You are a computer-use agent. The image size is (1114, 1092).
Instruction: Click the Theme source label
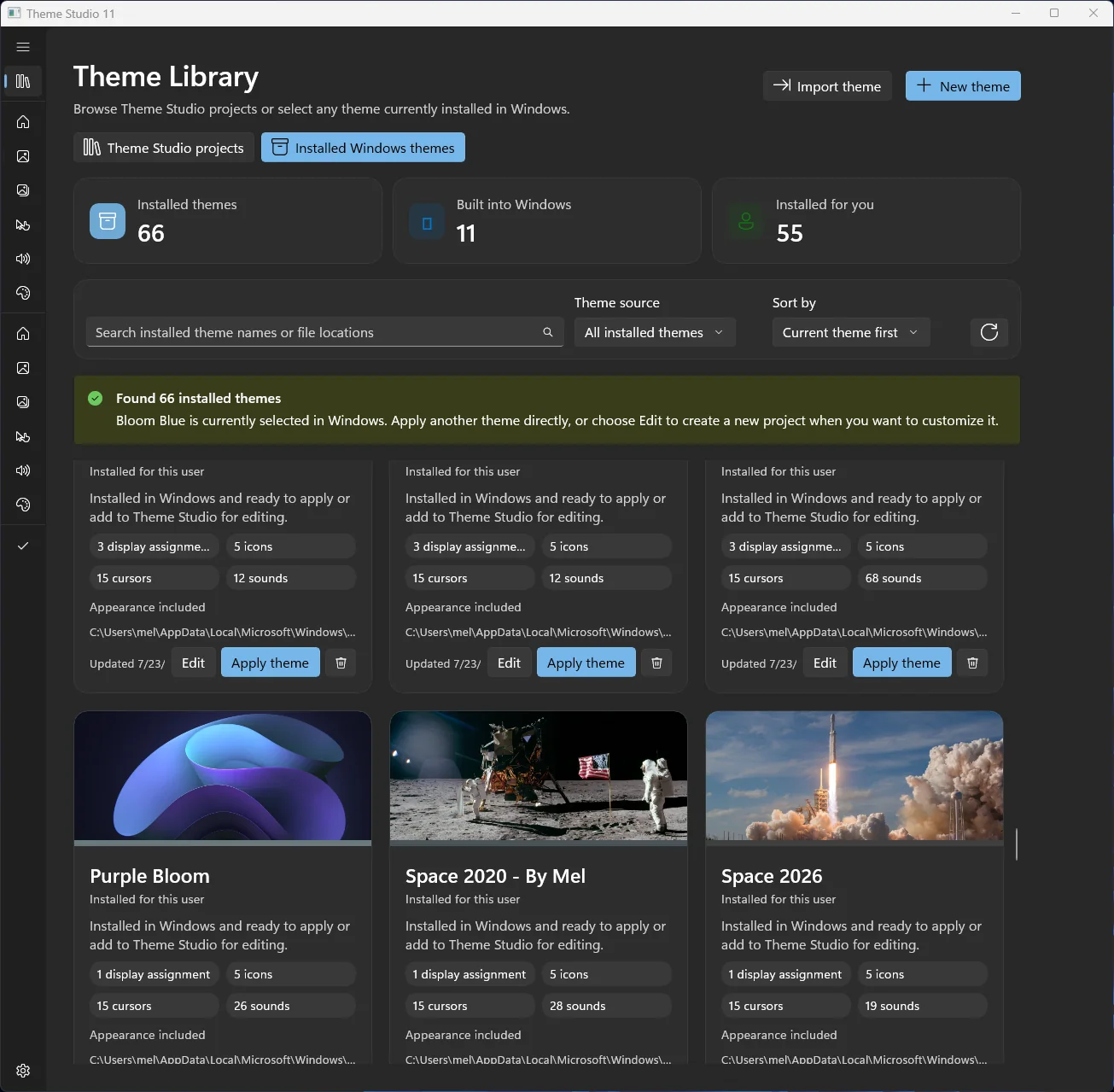click(x=617, y=302)
